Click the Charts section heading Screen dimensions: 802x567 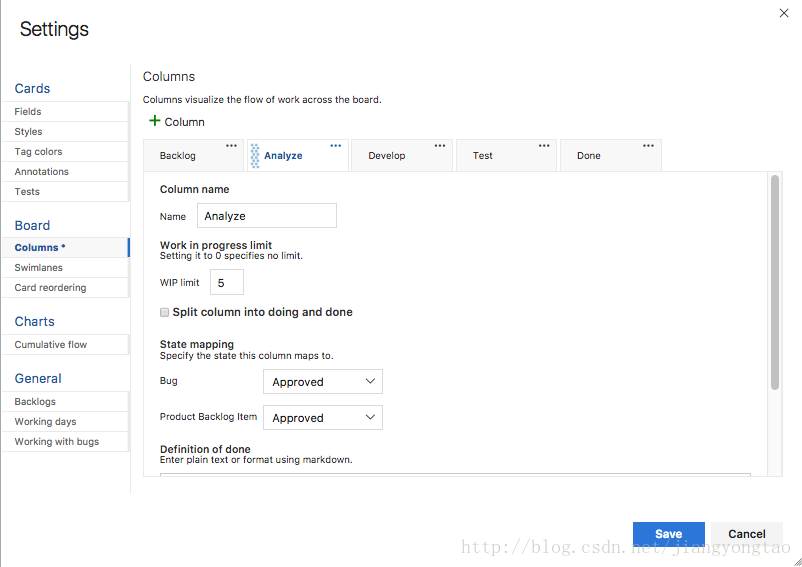(34, 321)
